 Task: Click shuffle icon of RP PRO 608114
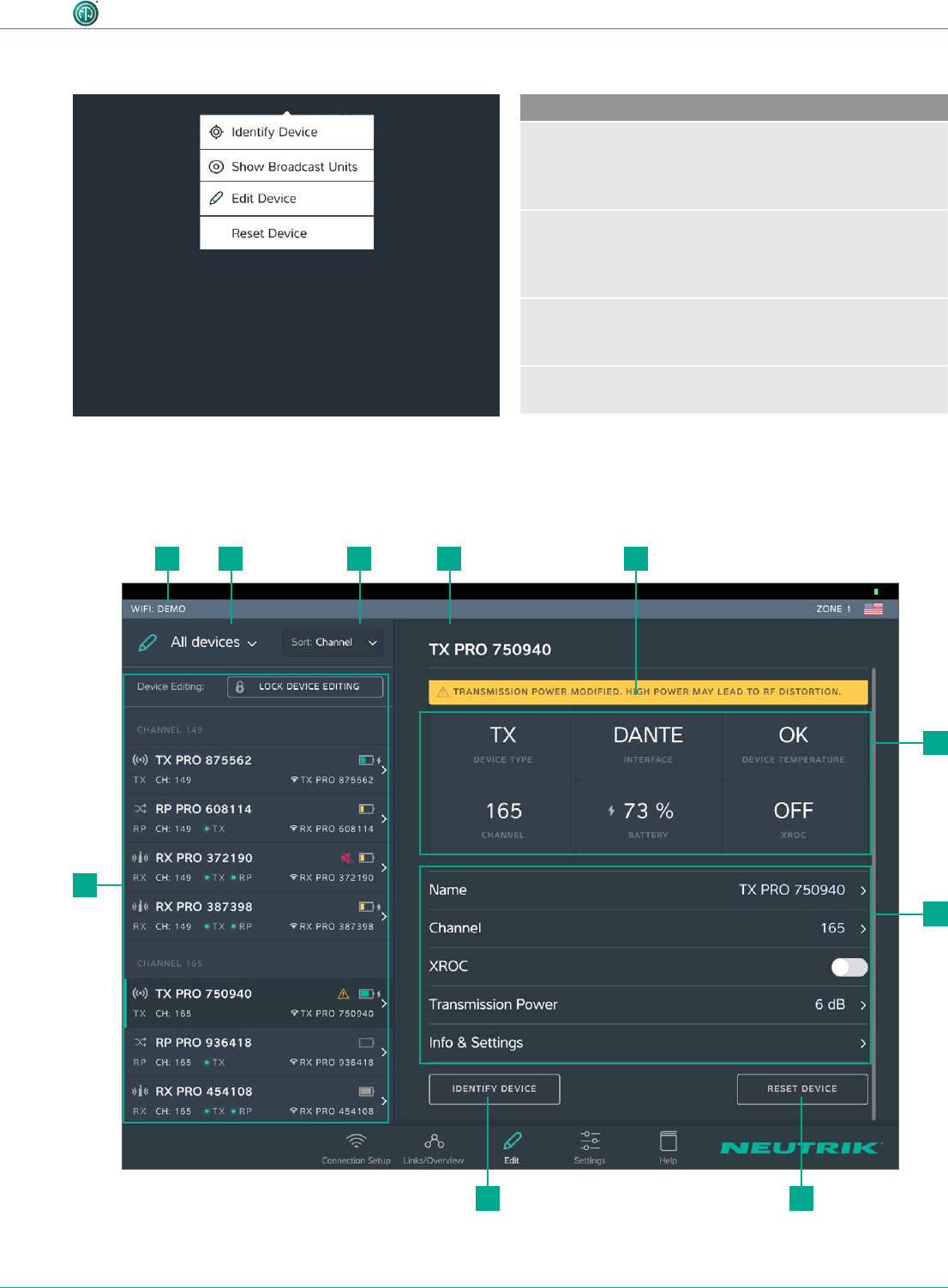click(140, 808)
